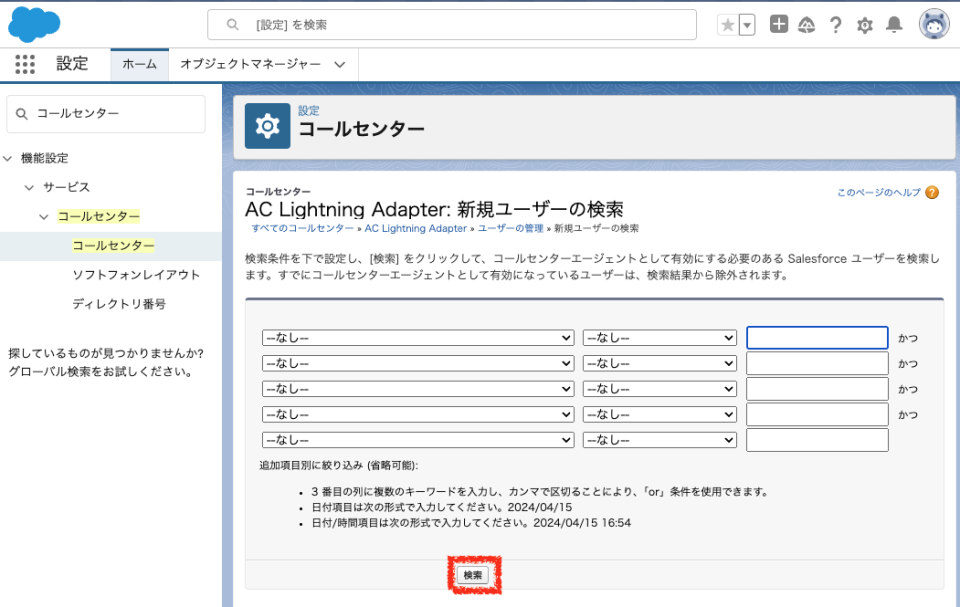Focus the [設定] を検索 global search field
The width and height of the screenshot is (960, 607).
coord(452,25)
